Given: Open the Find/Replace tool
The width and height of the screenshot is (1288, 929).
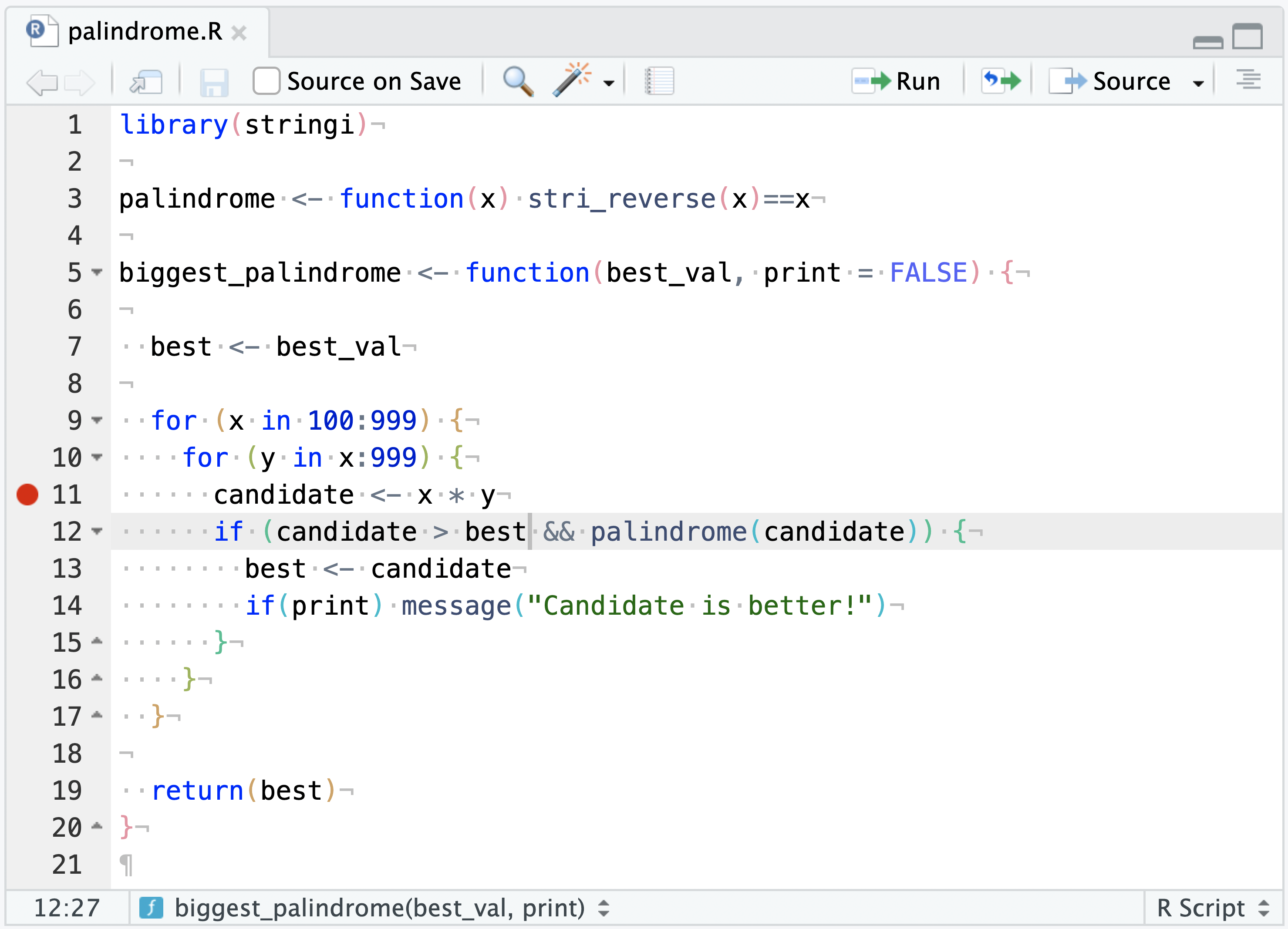Looking at the screenshot, I should pyautogui.click(x=517, y=81).
